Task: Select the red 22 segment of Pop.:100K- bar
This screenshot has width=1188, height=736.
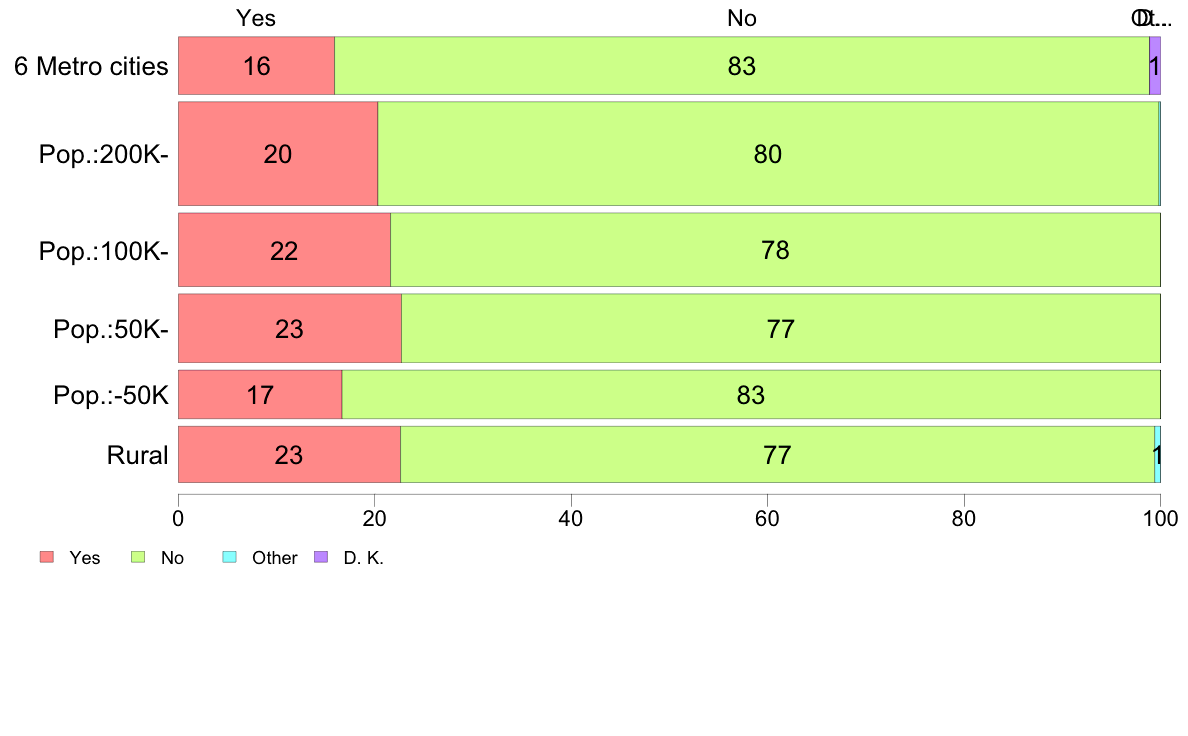Action: [x=285, y=250]
